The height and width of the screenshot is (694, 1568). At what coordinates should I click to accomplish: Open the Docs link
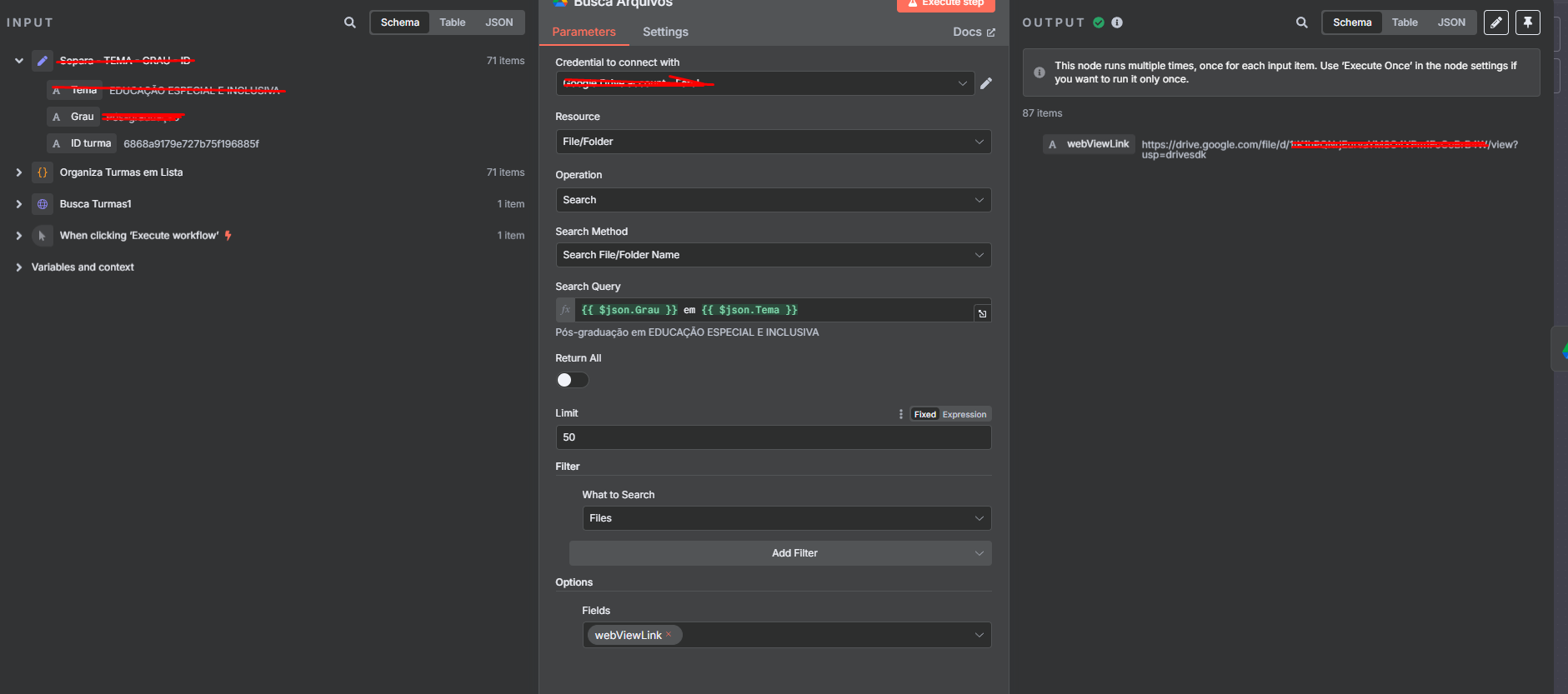tap(974, 32)
